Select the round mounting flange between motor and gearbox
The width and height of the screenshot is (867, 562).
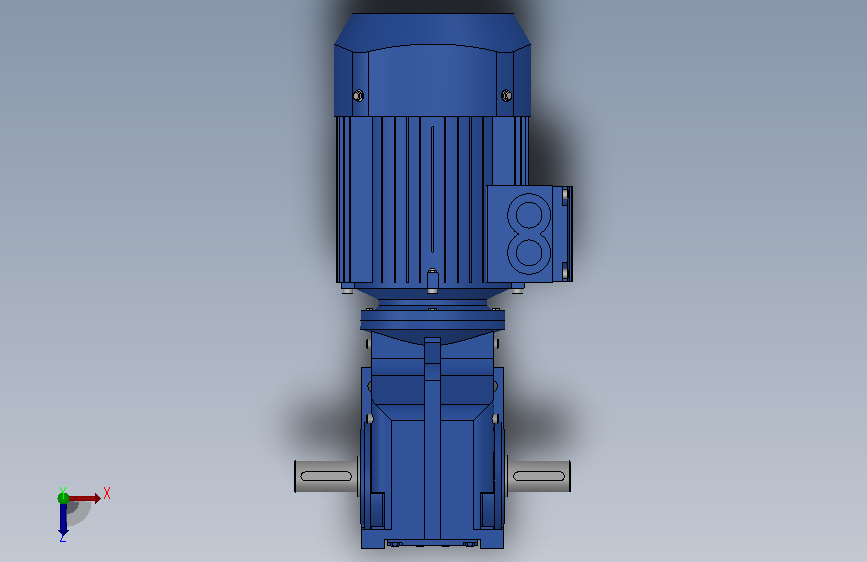coord(432,320)
